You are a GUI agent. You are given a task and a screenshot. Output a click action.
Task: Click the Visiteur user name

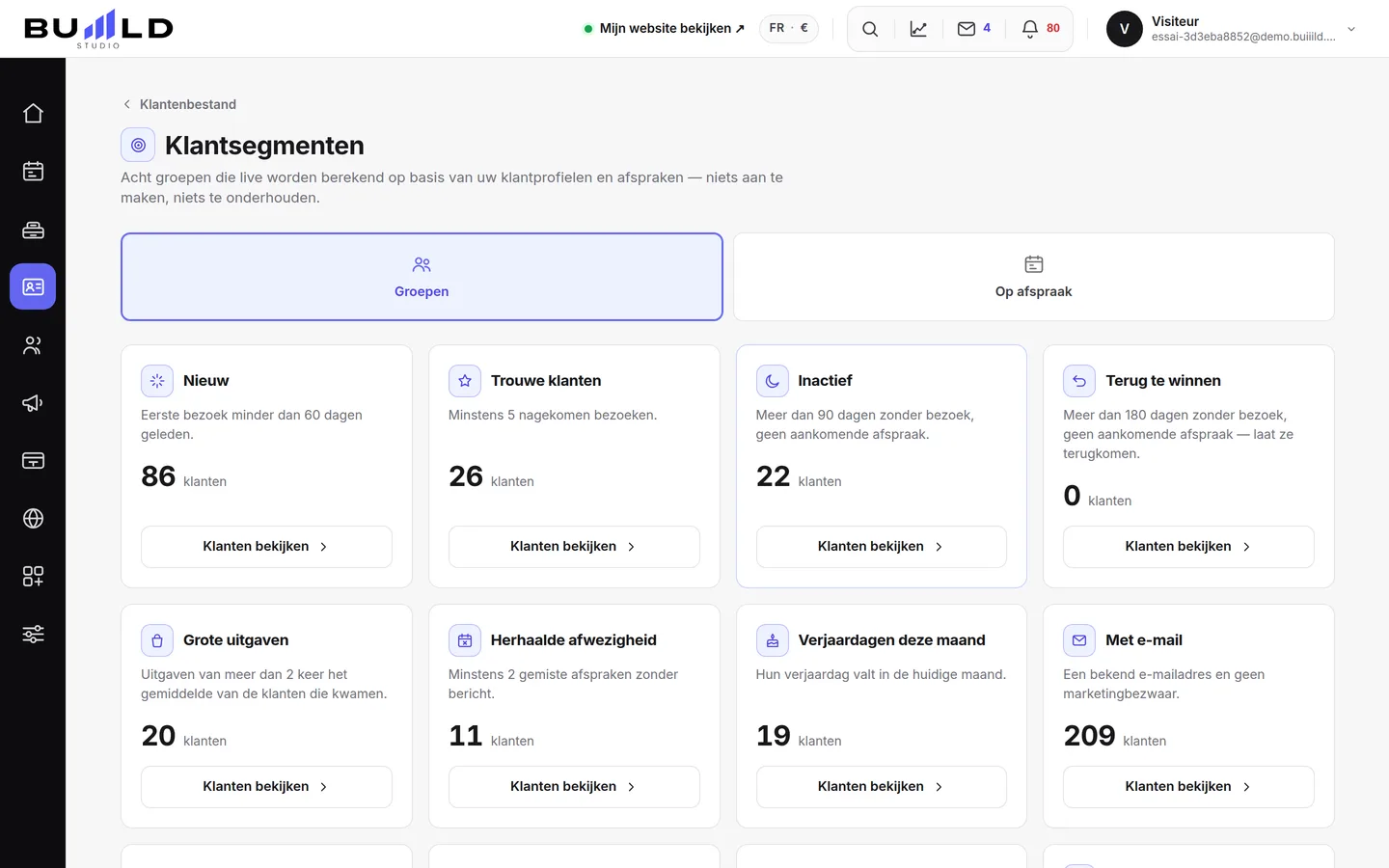(x=1175, y=21)
